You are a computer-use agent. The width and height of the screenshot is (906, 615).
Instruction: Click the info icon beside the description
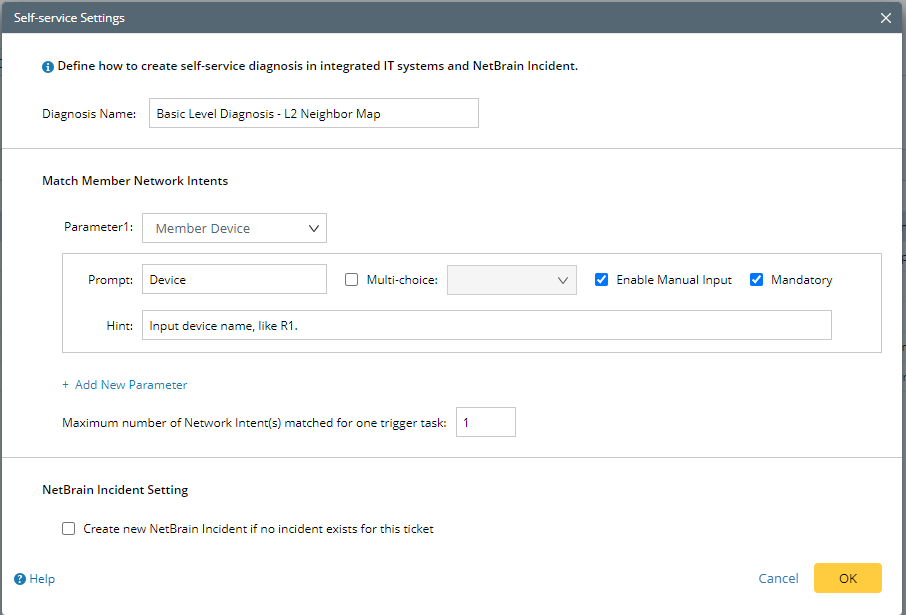[48, 67]
